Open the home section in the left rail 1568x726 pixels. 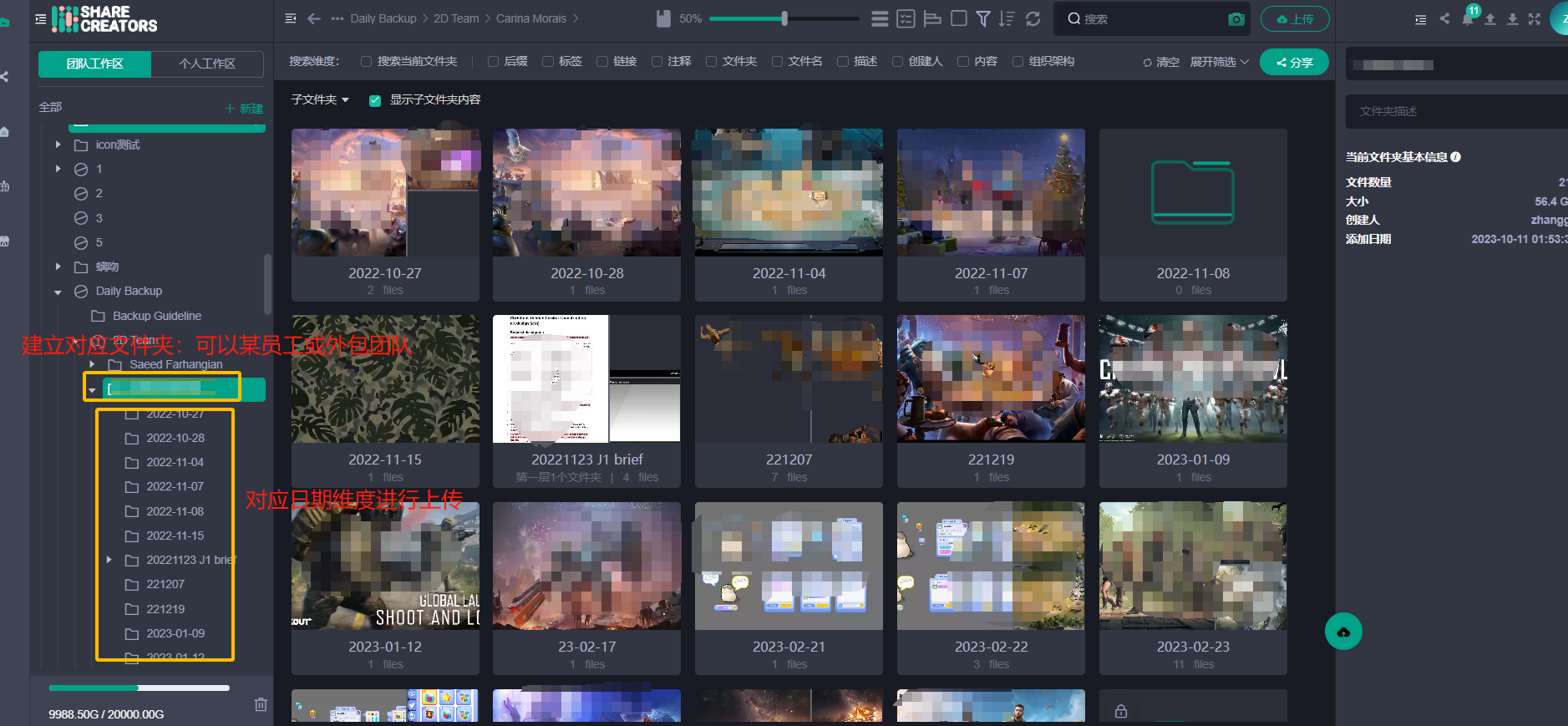pyautogui.click(x=4, y=132)
